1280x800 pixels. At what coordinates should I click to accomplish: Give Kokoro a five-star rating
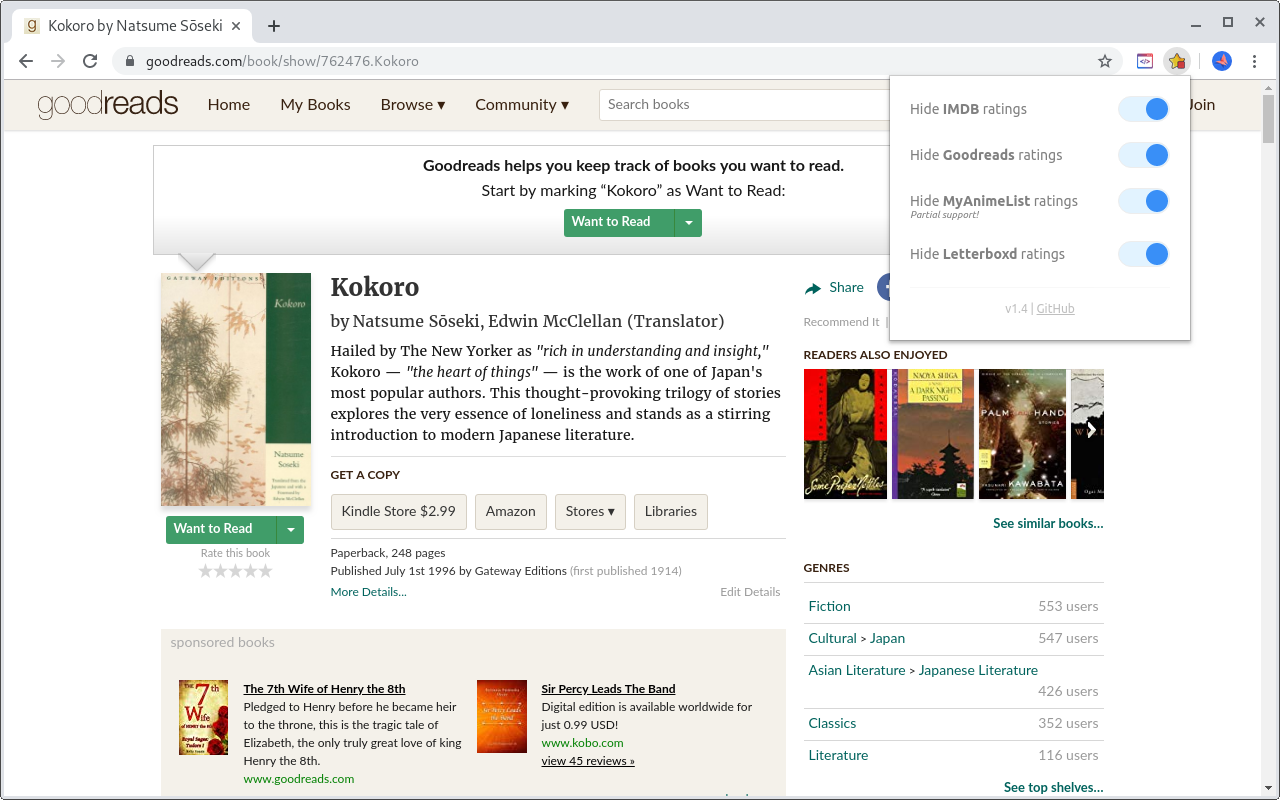click(265, 570)
